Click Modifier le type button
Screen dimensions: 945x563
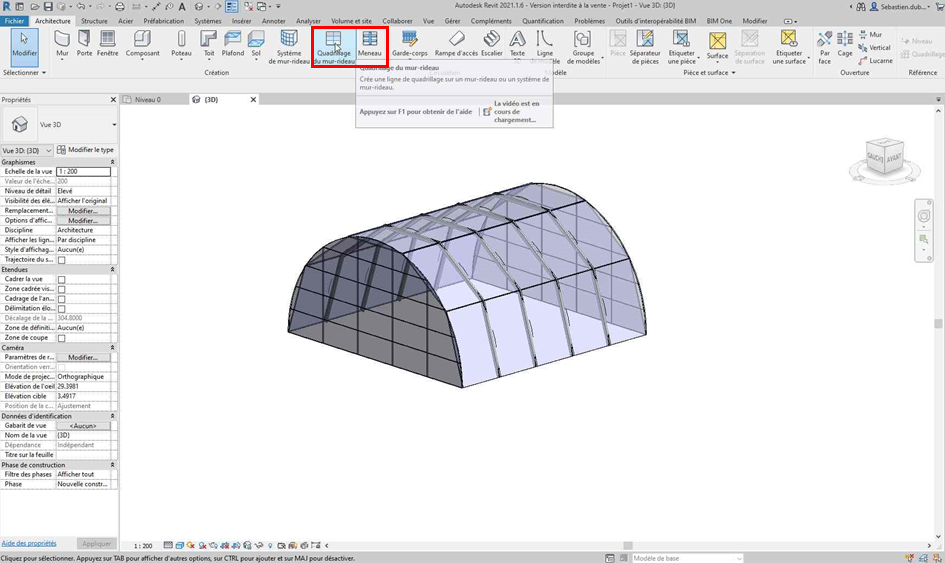coord(85,150)
